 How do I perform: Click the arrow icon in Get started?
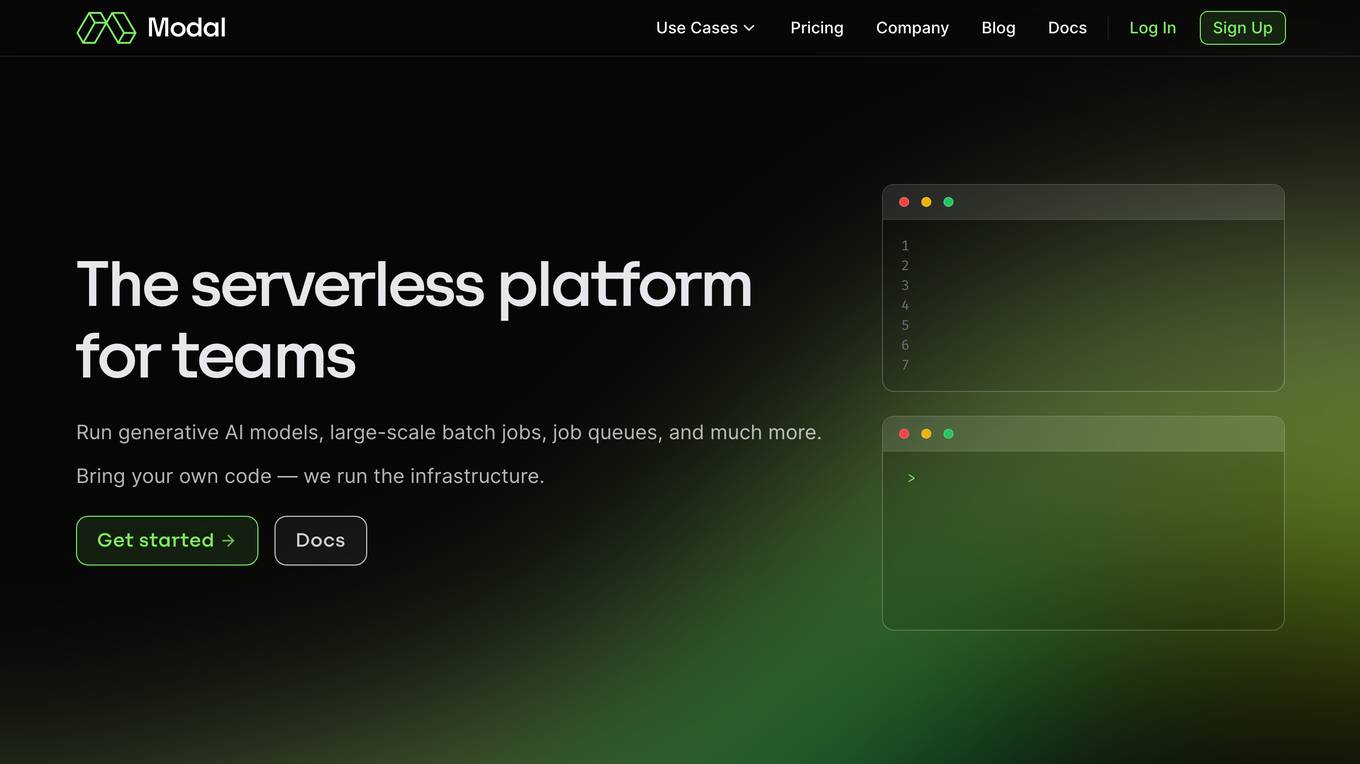coord(228,540)
